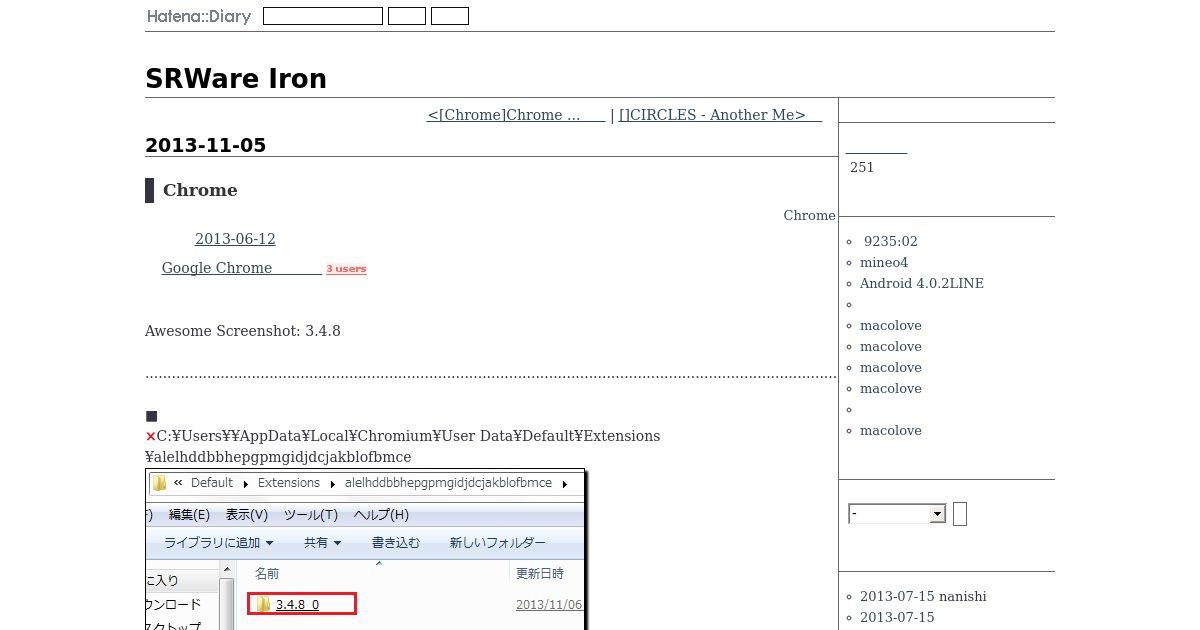This screenshot has height=630, width=1200.
Task: Click 新しいフォルダー in the Explorer toolbar
Action: point(498,543)
